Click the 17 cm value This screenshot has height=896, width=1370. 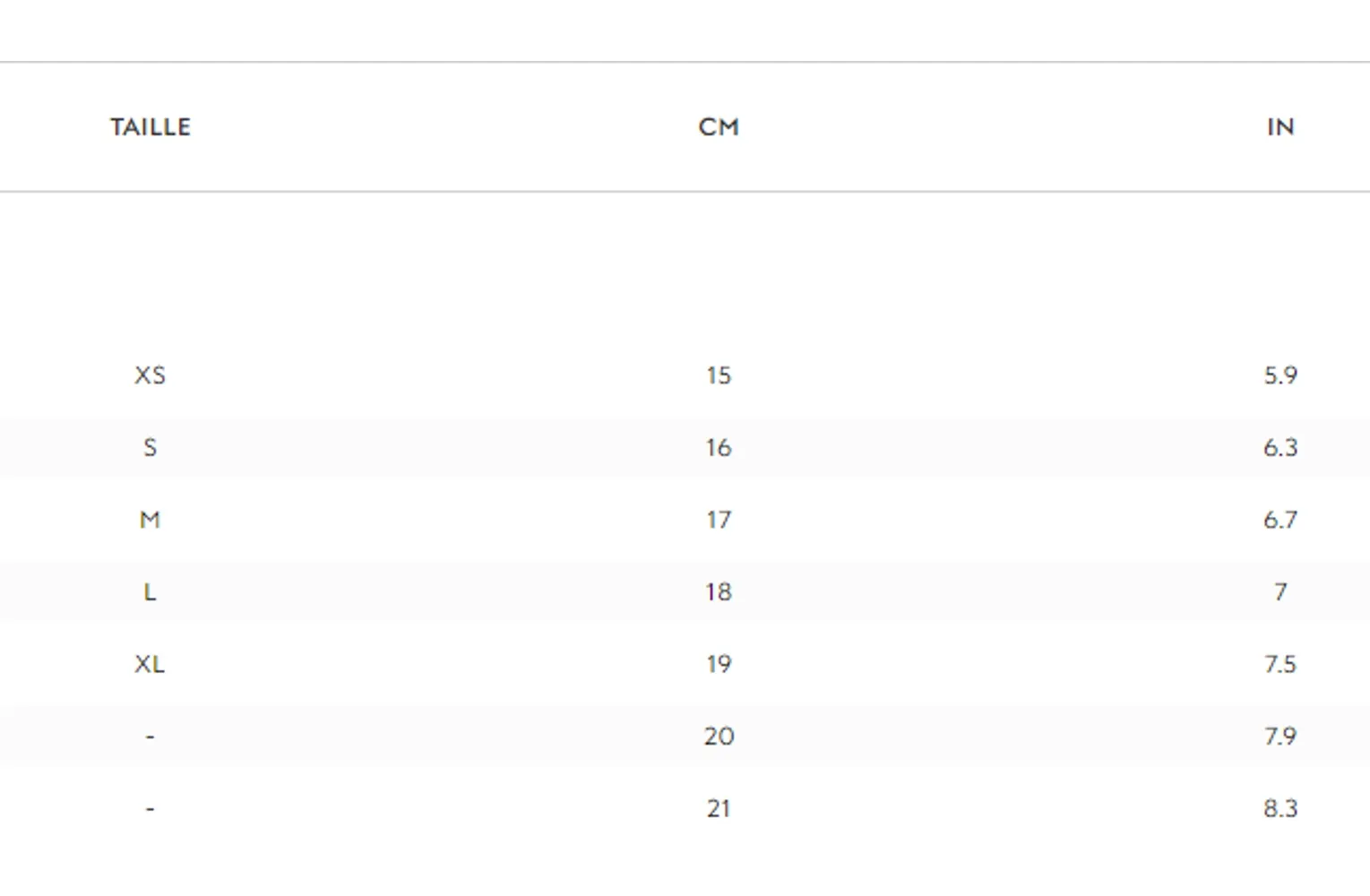point(719,520)
